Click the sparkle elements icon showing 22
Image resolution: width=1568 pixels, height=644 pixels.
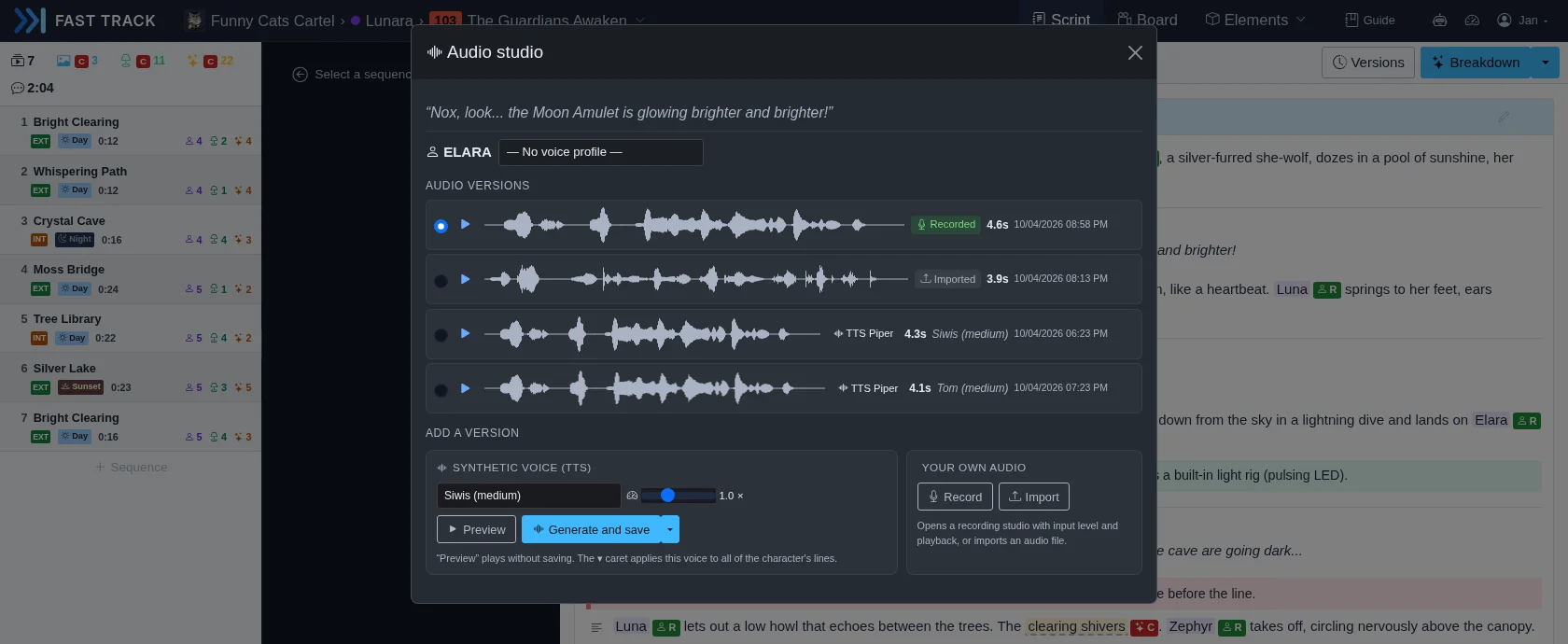[x=192, y=61]
